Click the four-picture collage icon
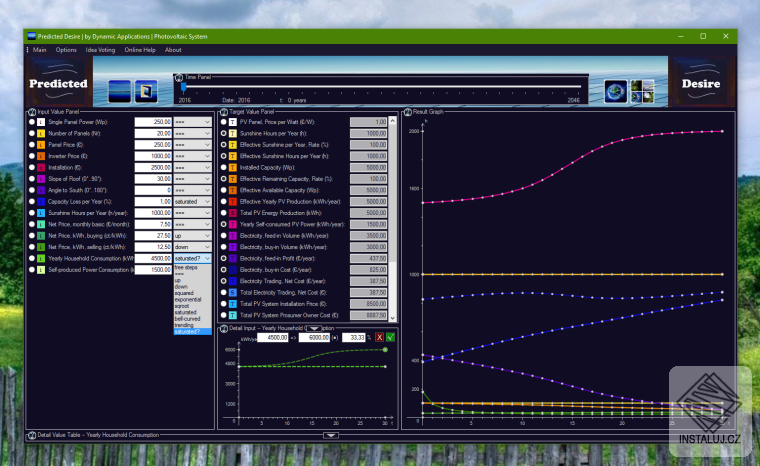This screenshot has width=760, height=466. coord(642,91)
